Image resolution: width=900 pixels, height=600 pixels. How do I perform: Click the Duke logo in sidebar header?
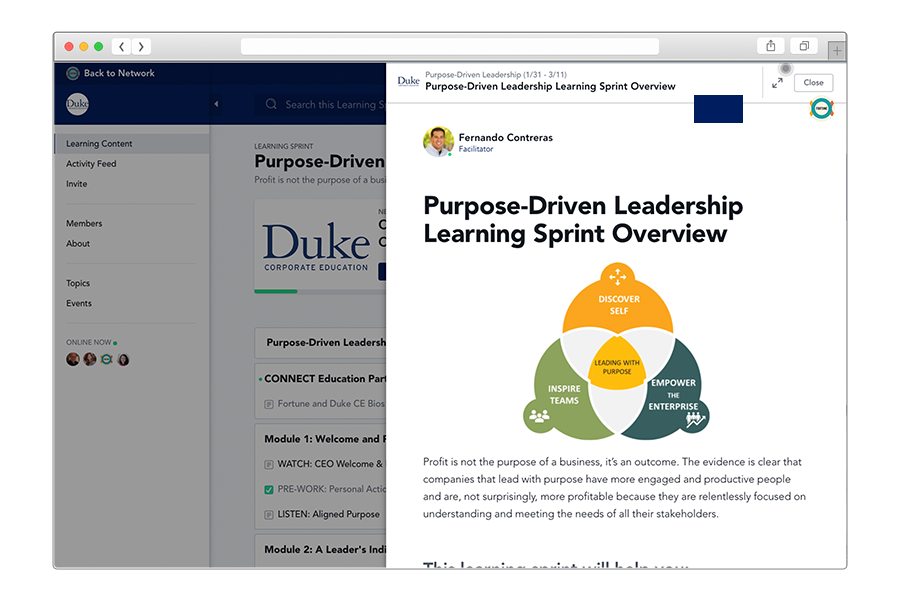pos(77,104)
